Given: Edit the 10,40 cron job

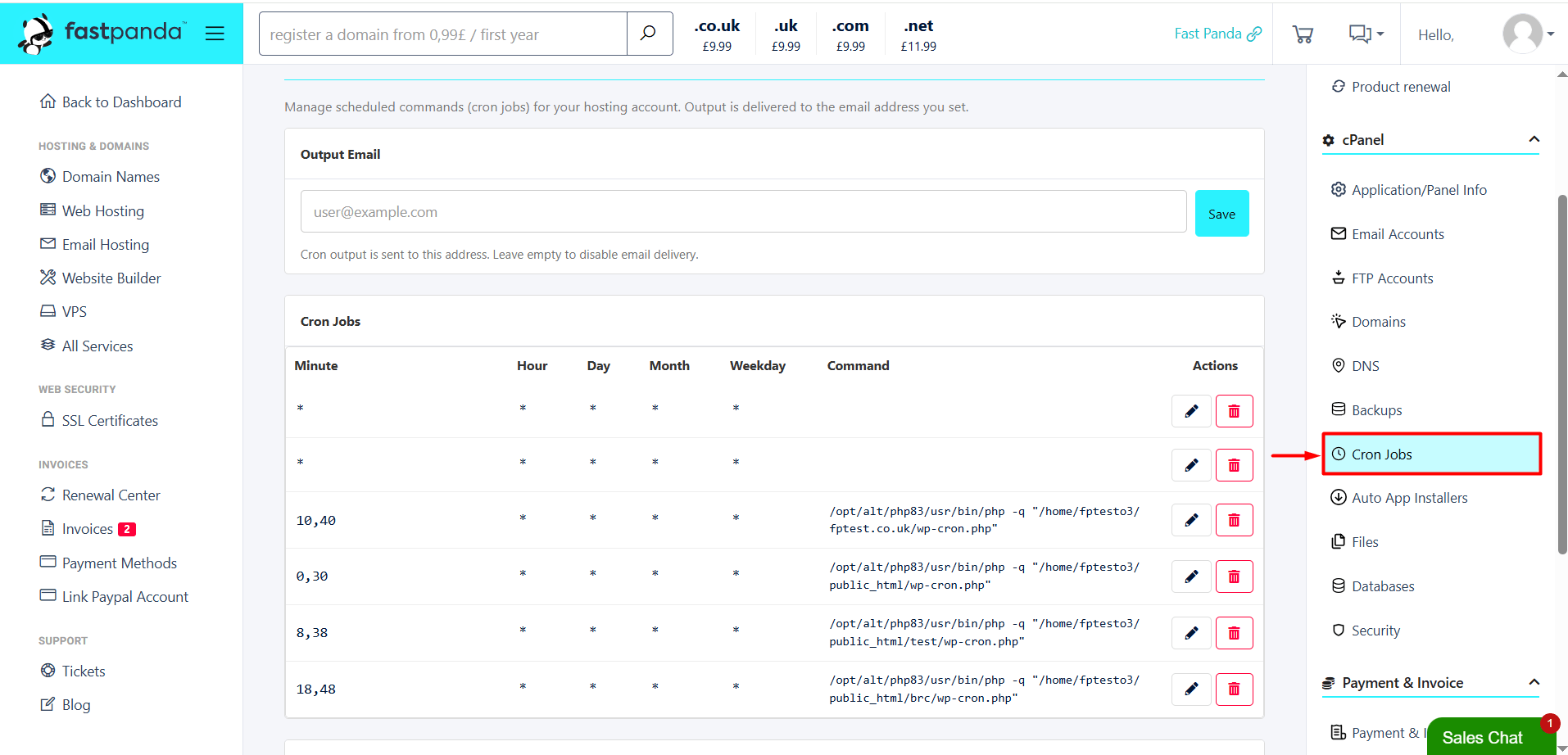Looking at the screenshot, I should [x=1191, y=520].
